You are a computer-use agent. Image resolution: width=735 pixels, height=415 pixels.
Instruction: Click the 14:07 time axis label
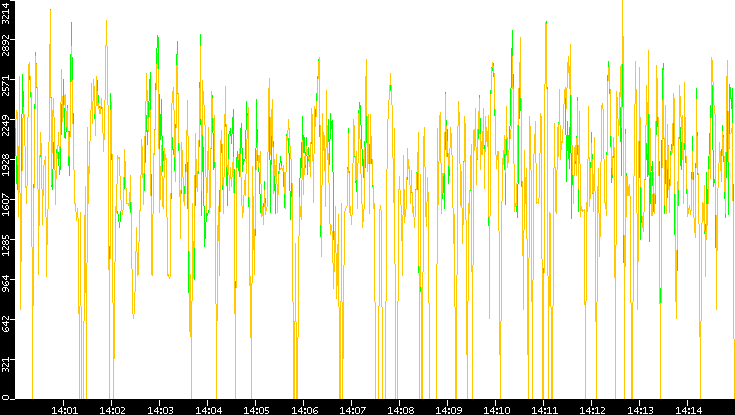coord(352,410)
